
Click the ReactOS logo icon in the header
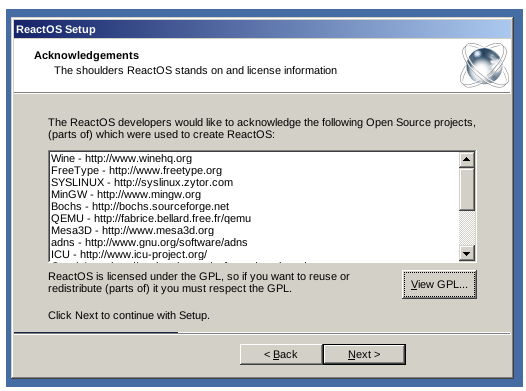(484, 65)
